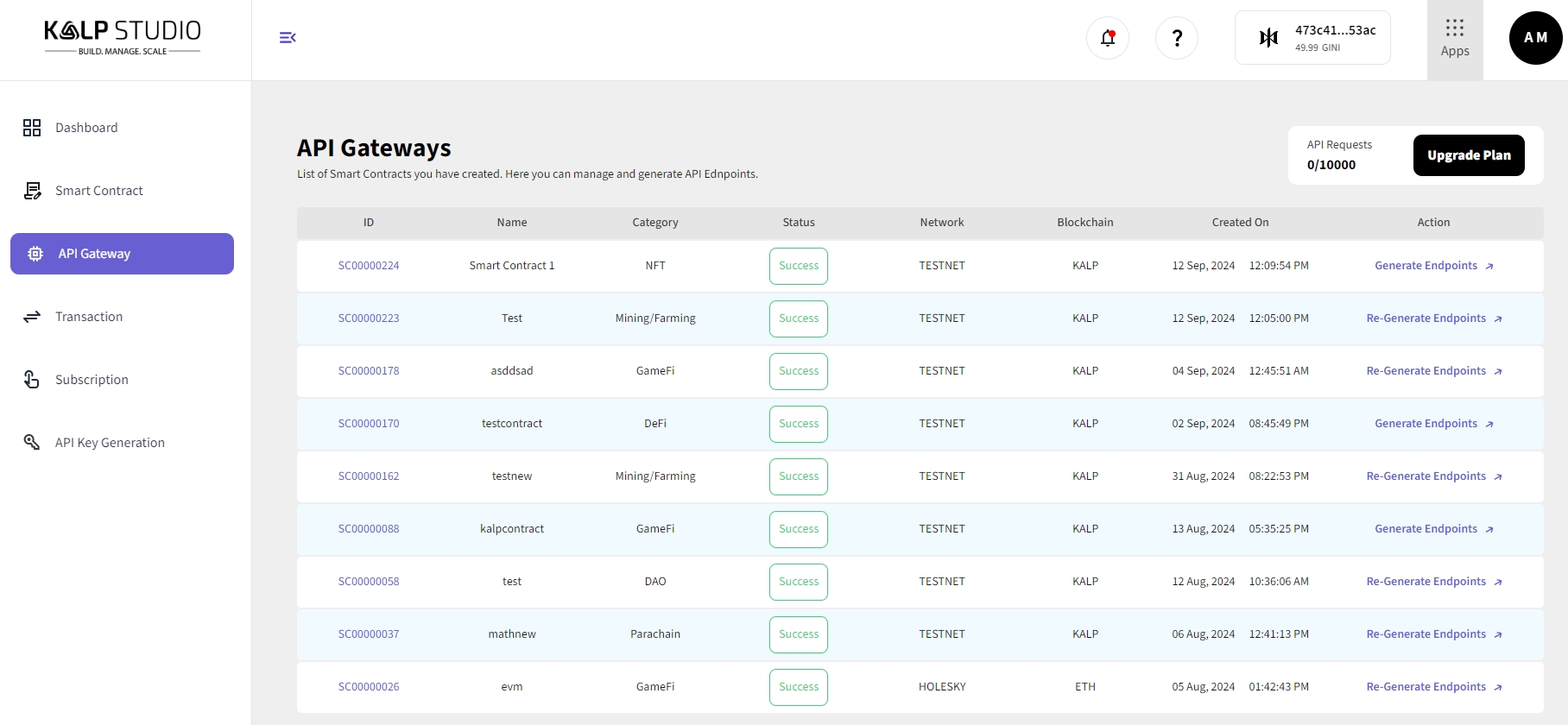Viewport: 1568px width, 725px height.
Task: Open the Subscription menu item
Action: (x=92, y=380)
